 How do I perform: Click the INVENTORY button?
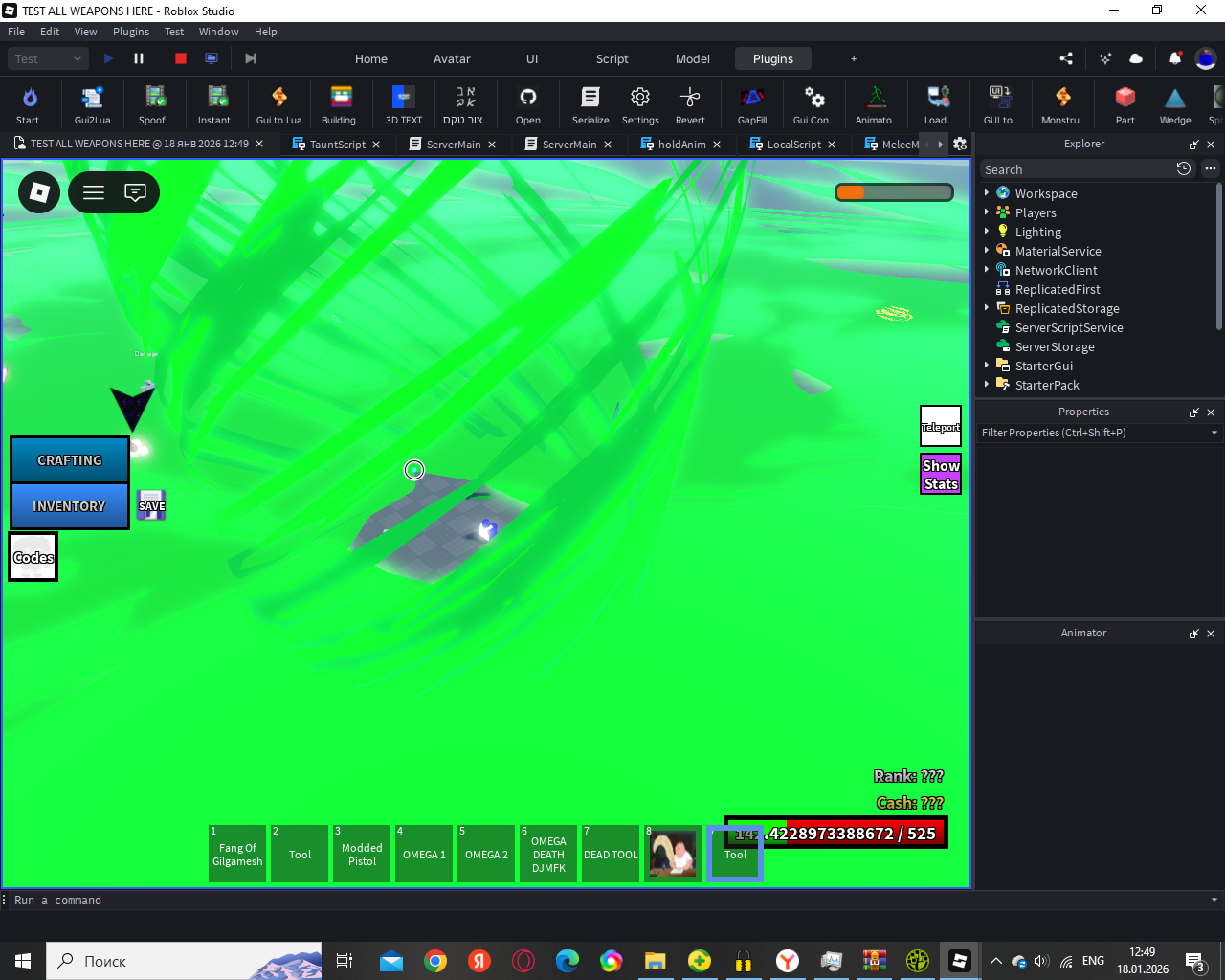(x=69, y=506)
